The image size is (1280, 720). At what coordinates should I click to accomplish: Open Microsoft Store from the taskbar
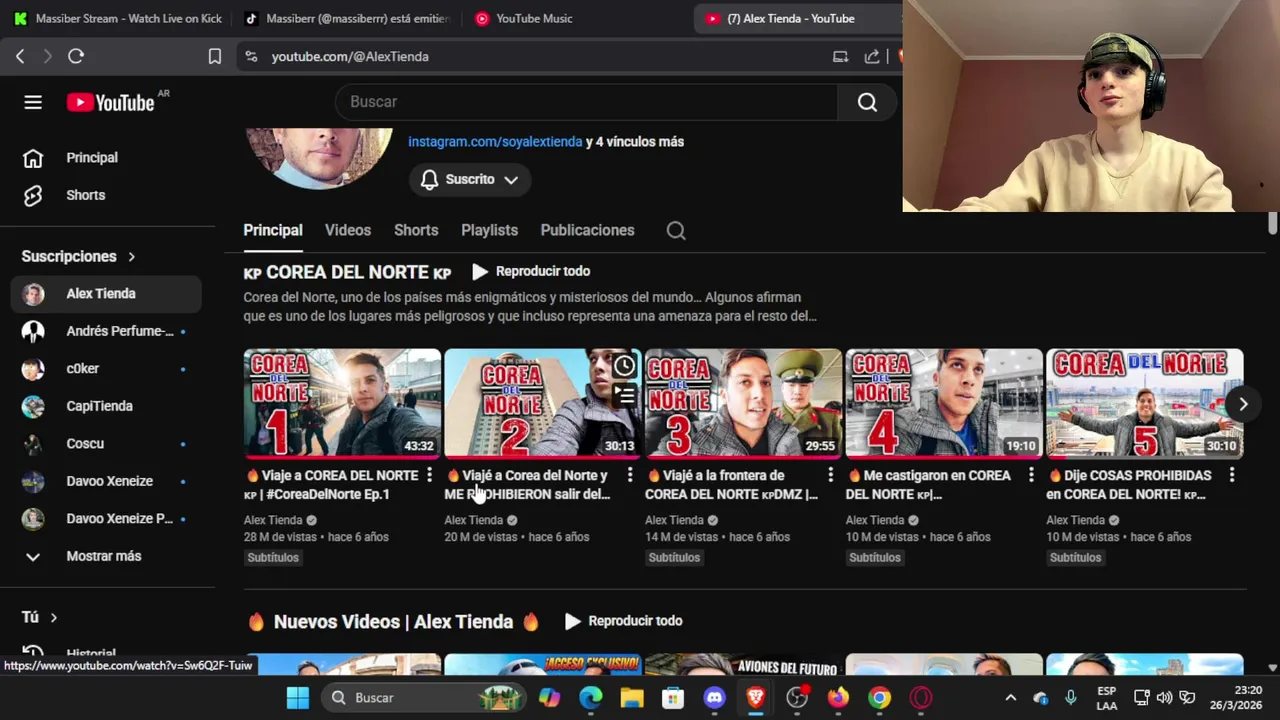click(x=673, y=698)
